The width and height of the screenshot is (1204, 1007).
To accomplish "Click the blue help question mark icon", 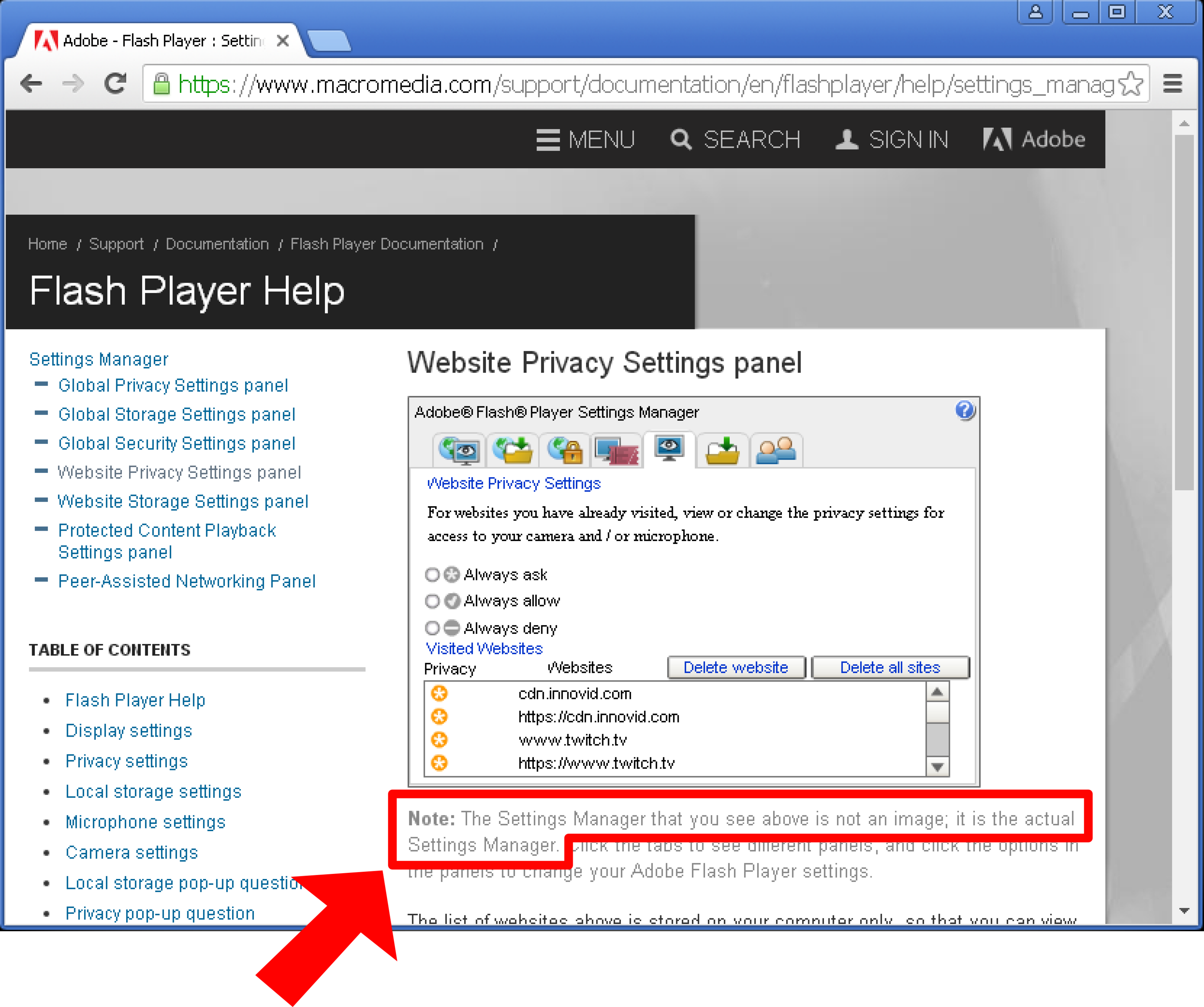I will 965,410.
